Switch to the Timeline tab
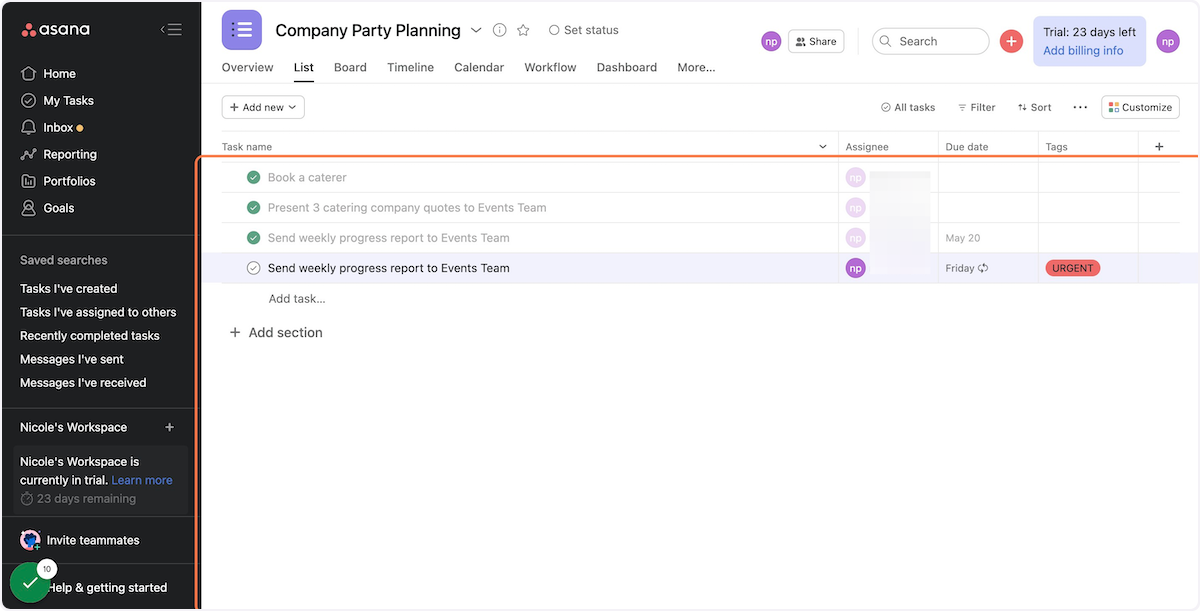 [x=411, y=68]
